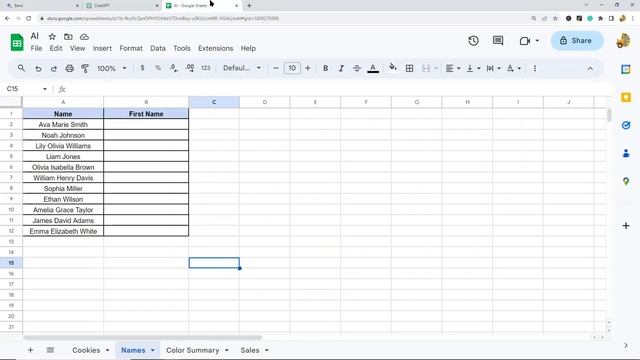Click the move to folder icon
Screen dimensions: 640x360
[68, 37]
